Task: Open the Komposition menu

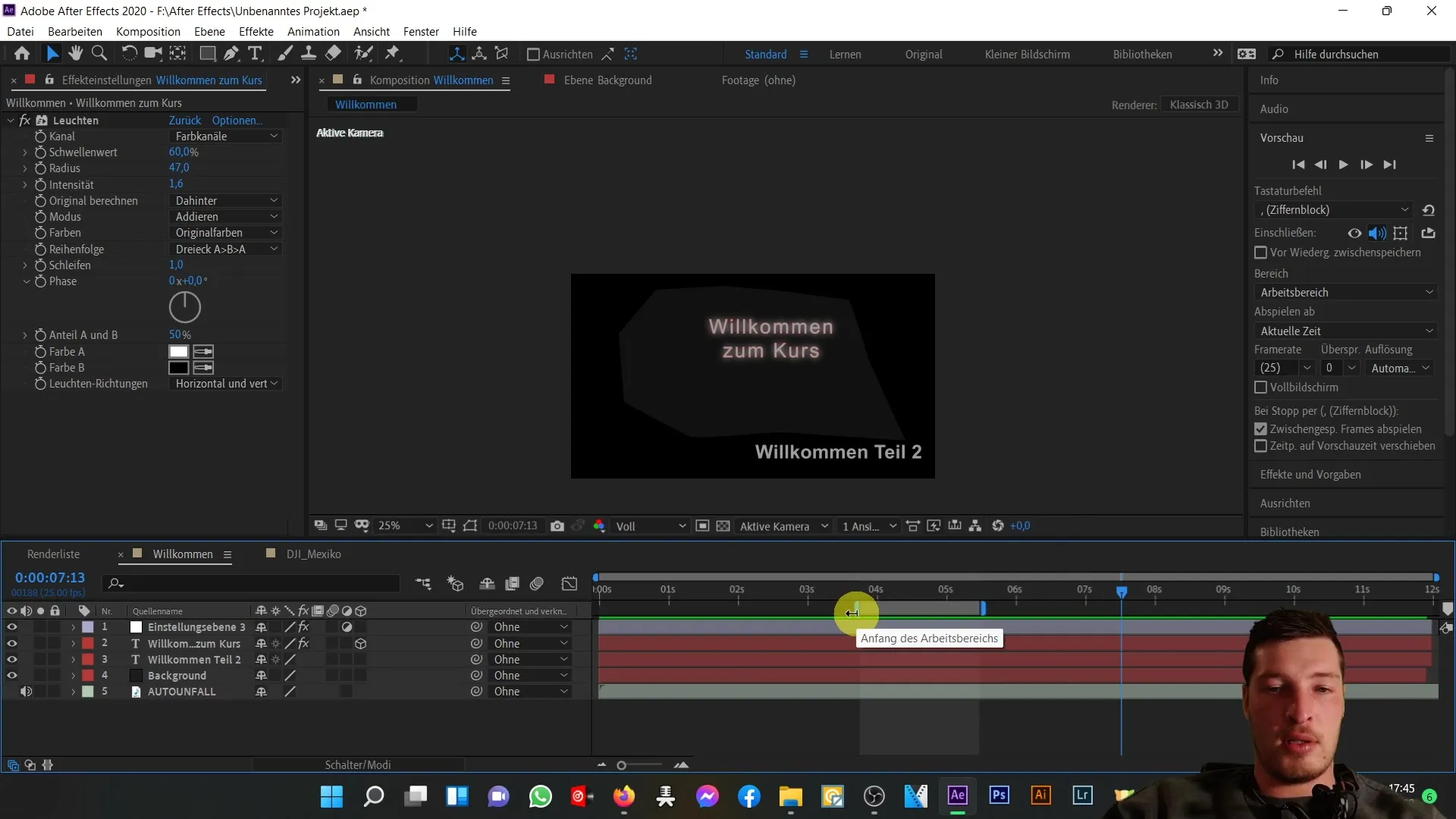Action: [x=148, y=31]
